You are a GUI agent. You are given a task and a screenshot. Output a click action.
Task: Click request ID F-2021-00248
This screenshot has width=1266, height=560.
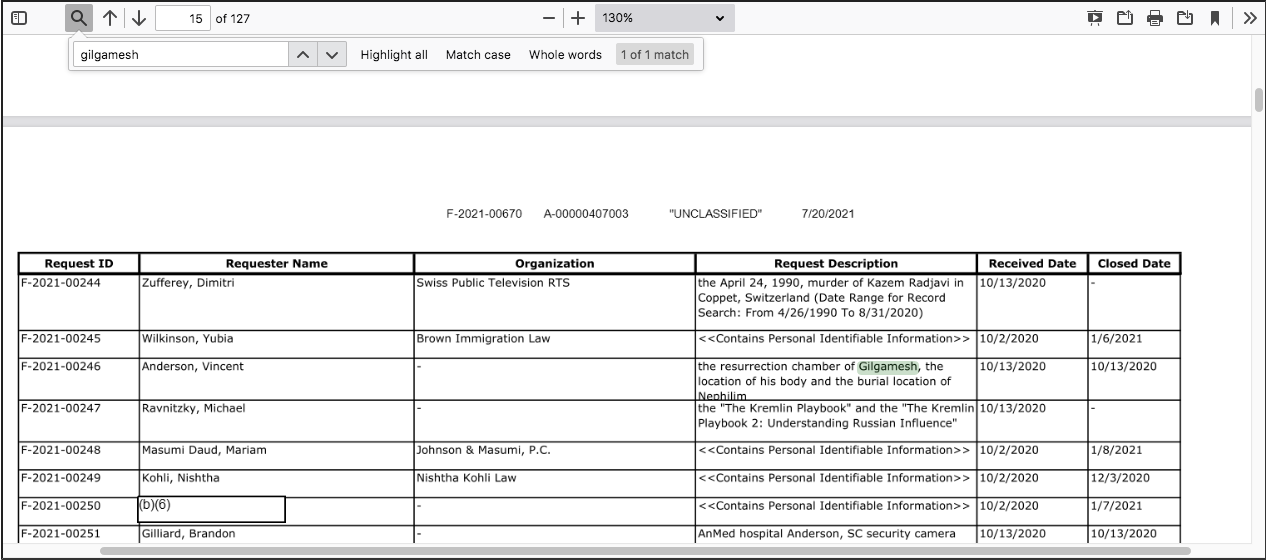(x=61, y=450)
